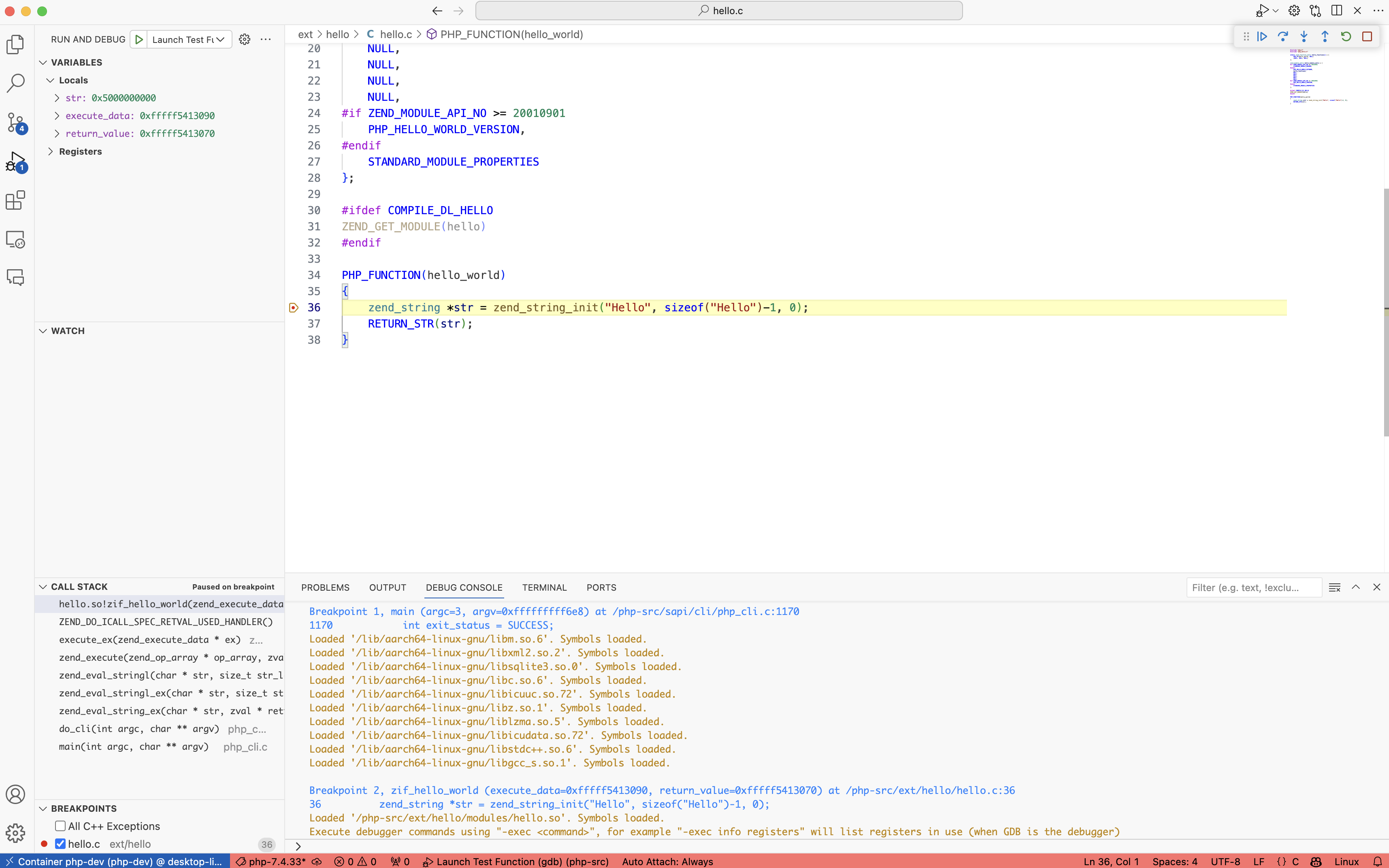Click Launch Test Function (gdb) status item
Image resolution: width=1389 pixels, height=868 pixels.
(516, 861)
